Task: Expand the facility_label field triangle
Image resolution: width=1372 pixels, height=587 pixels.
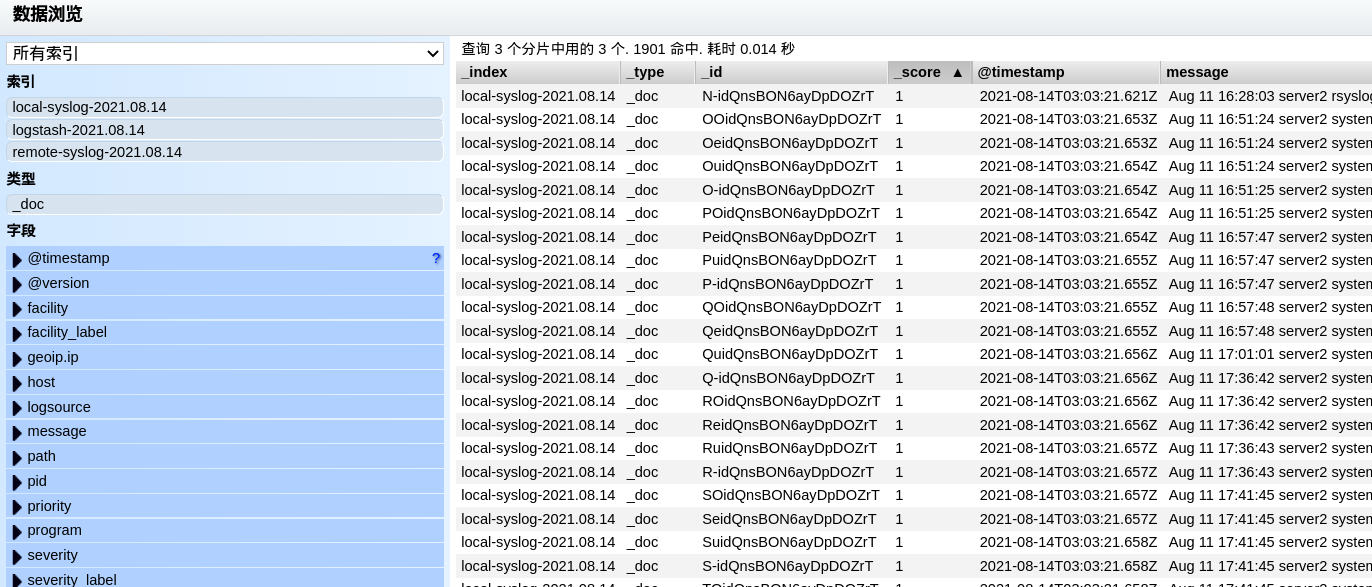Action: tap(17, 334)
